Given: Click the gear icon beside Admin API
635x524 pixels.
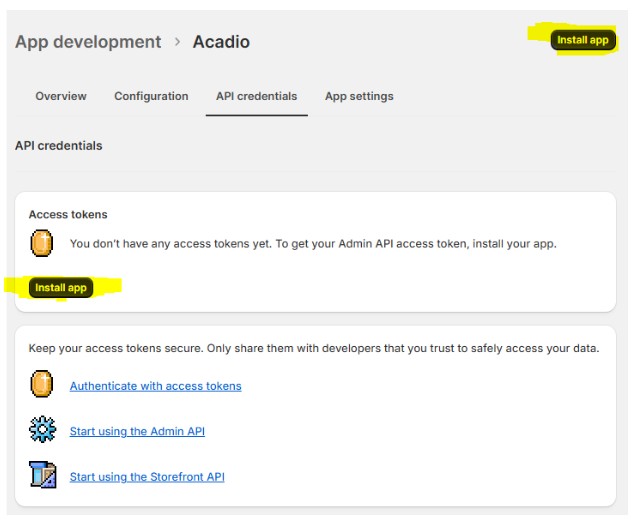Looking at the screenshot, I should point(43,429).
